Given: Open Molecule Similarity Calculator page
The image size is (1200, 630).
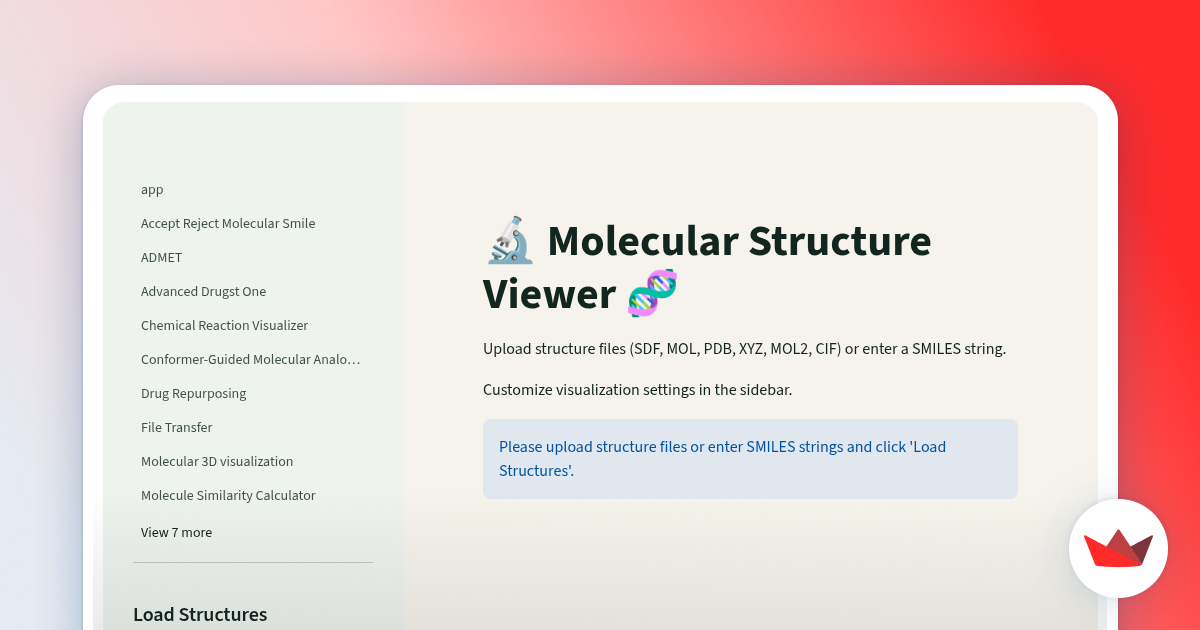Looking at the screenshot, I should click(228, 495).
